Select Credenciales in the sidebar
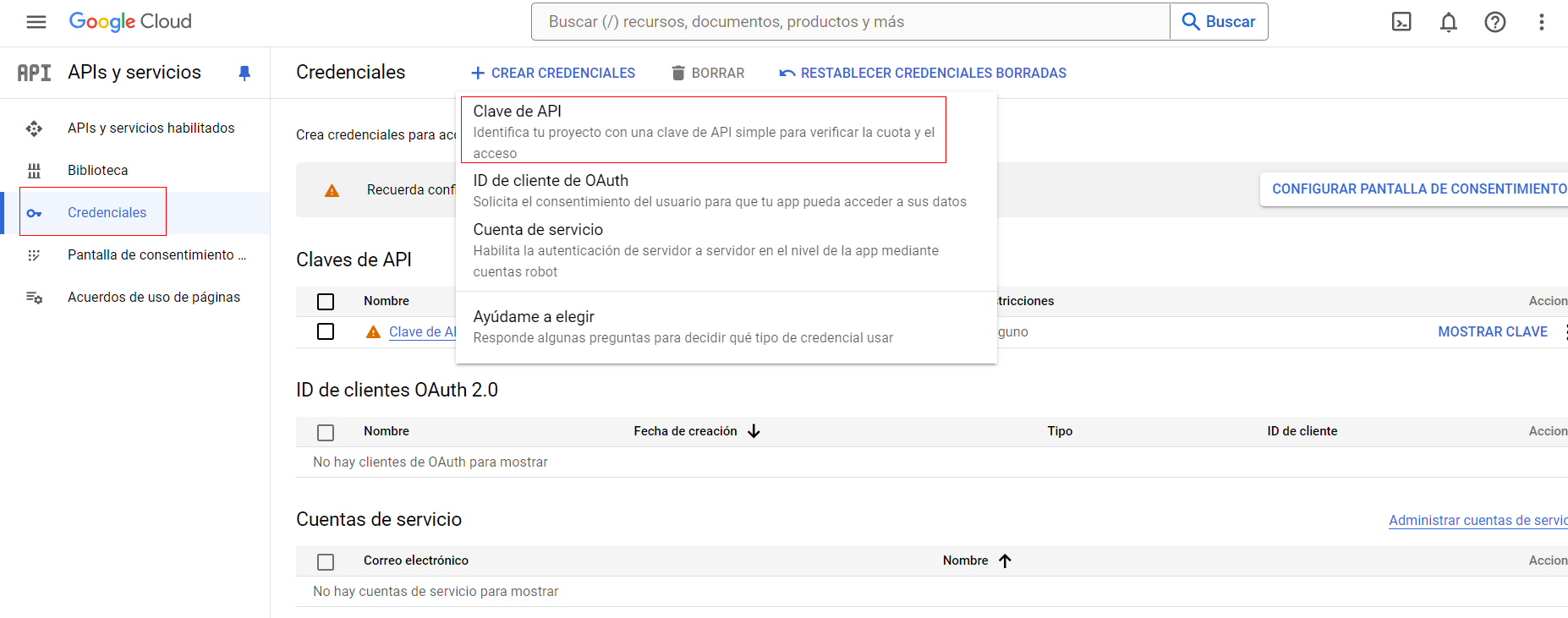This screenshot has width=1568, height=618. [135, 213]
